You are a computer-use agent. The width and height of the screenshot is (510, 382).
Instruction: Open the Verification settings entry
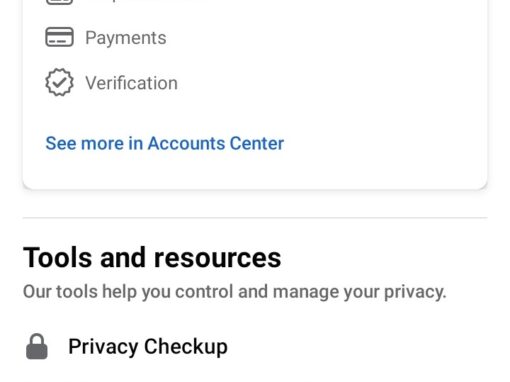[x=255, y=83]
